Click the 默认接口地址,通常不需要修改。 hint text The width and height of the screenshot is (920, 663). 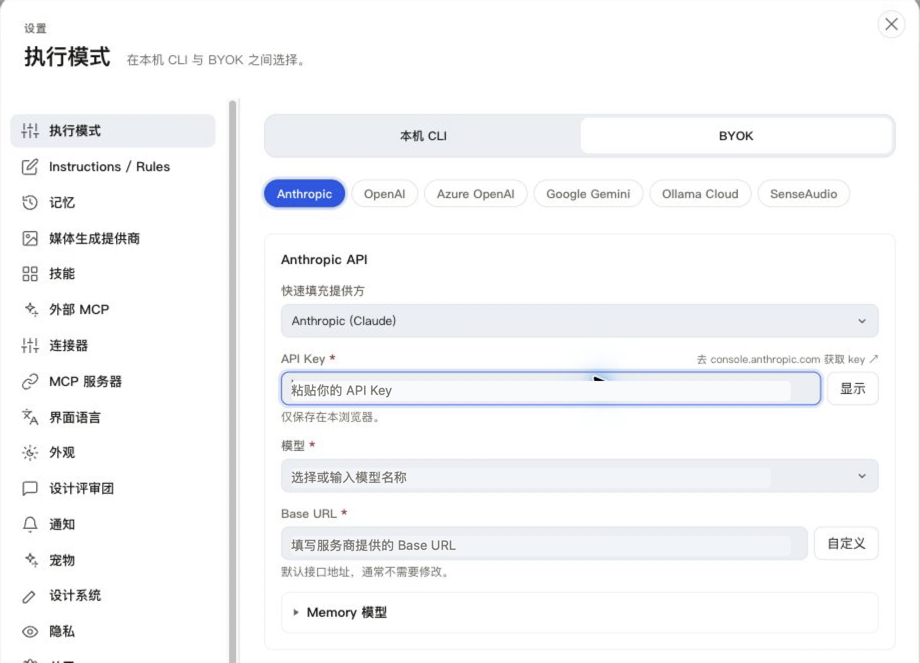coord(367,572)
